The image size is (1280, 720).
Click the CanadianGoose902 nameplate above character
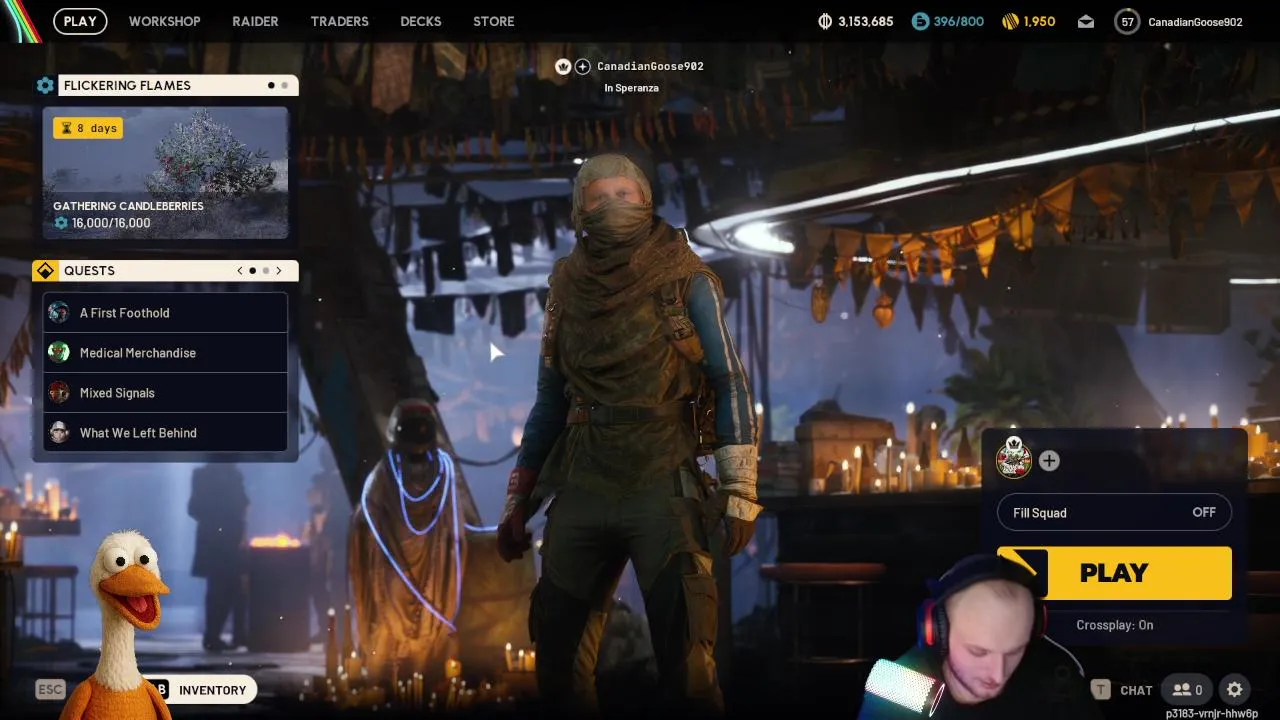click(650, 66)
